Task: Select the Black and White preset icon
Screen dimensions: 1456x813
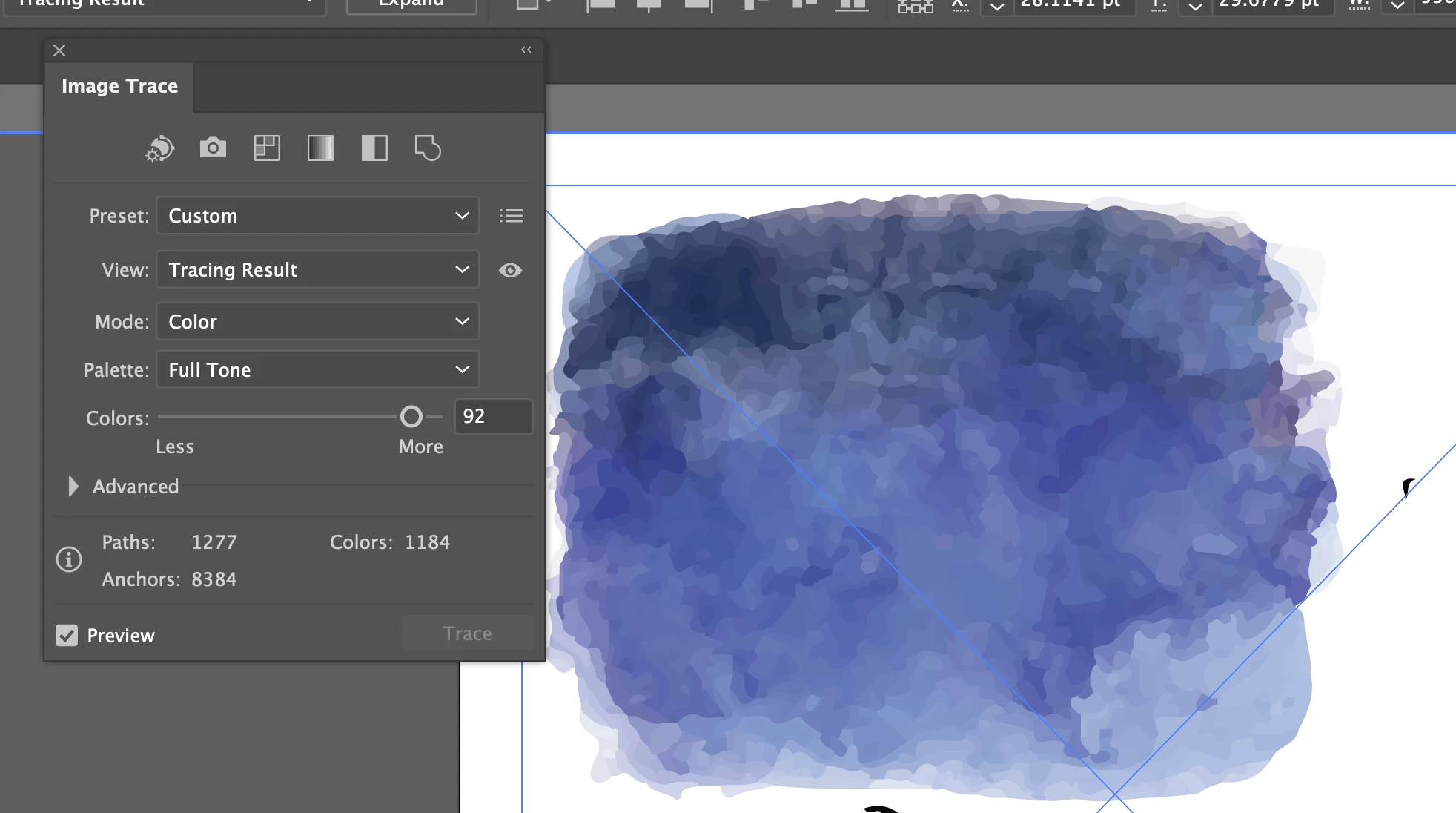Action: [374, 148]
